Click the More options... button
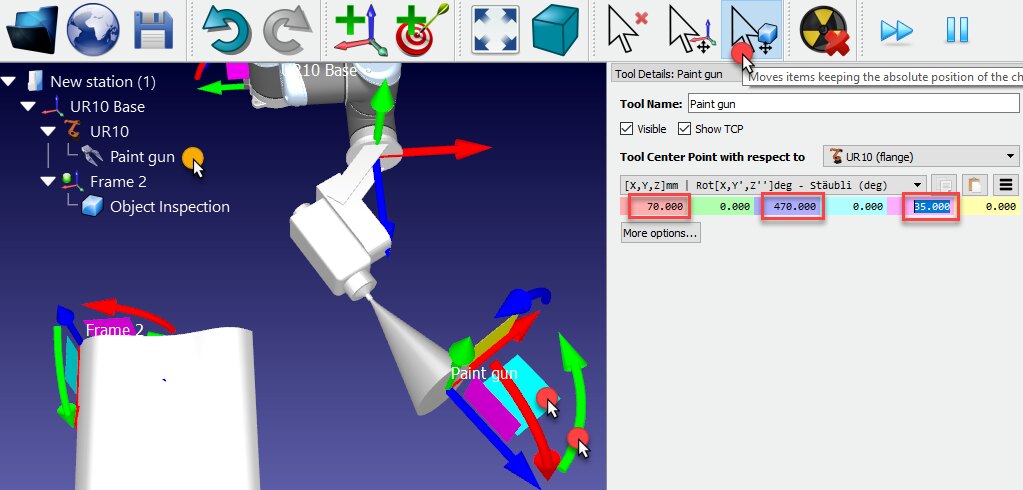 (x=660, y=233)
